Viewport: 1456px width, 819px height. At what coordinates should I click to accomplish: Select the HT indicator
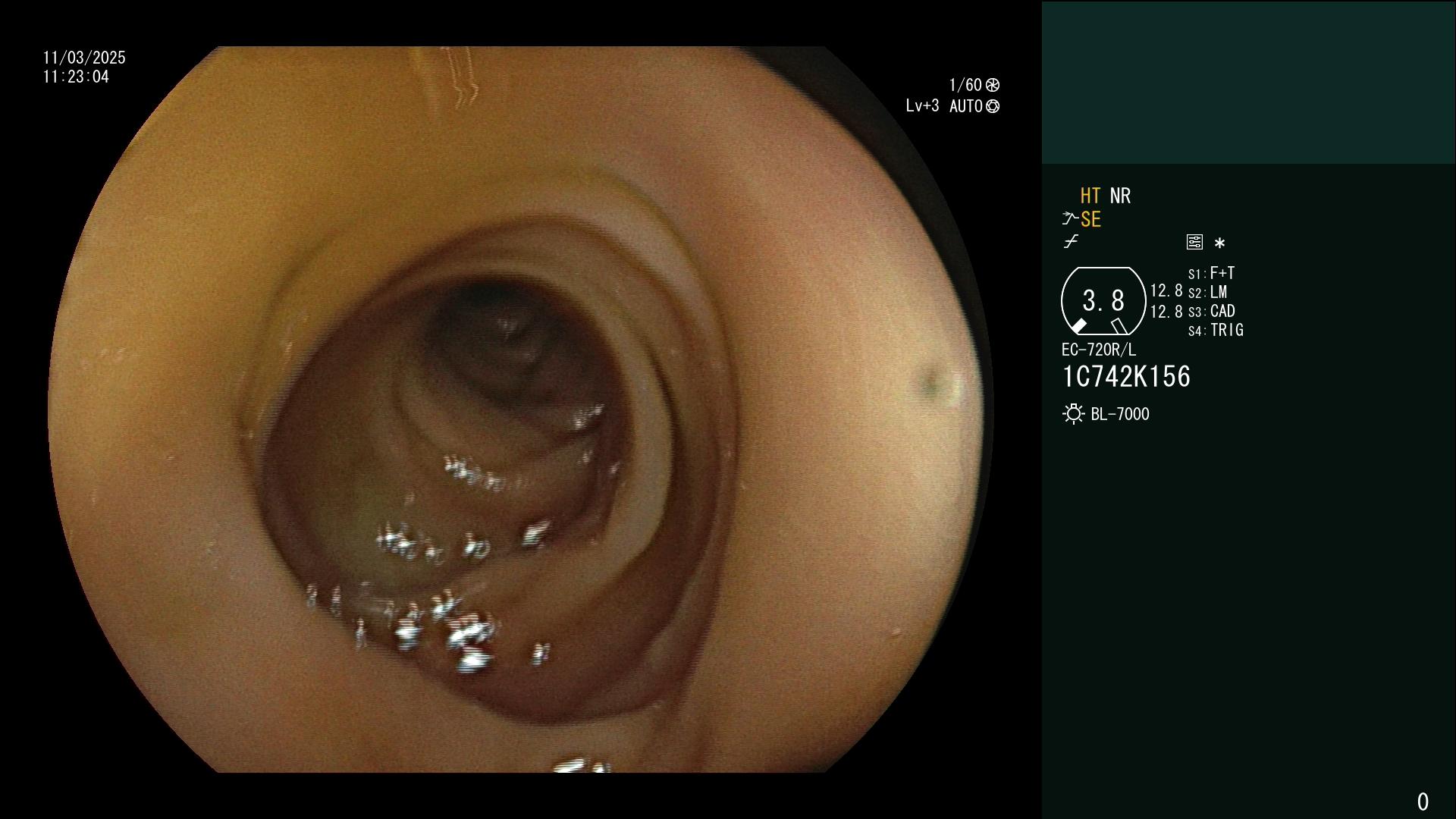(1090, 196)
